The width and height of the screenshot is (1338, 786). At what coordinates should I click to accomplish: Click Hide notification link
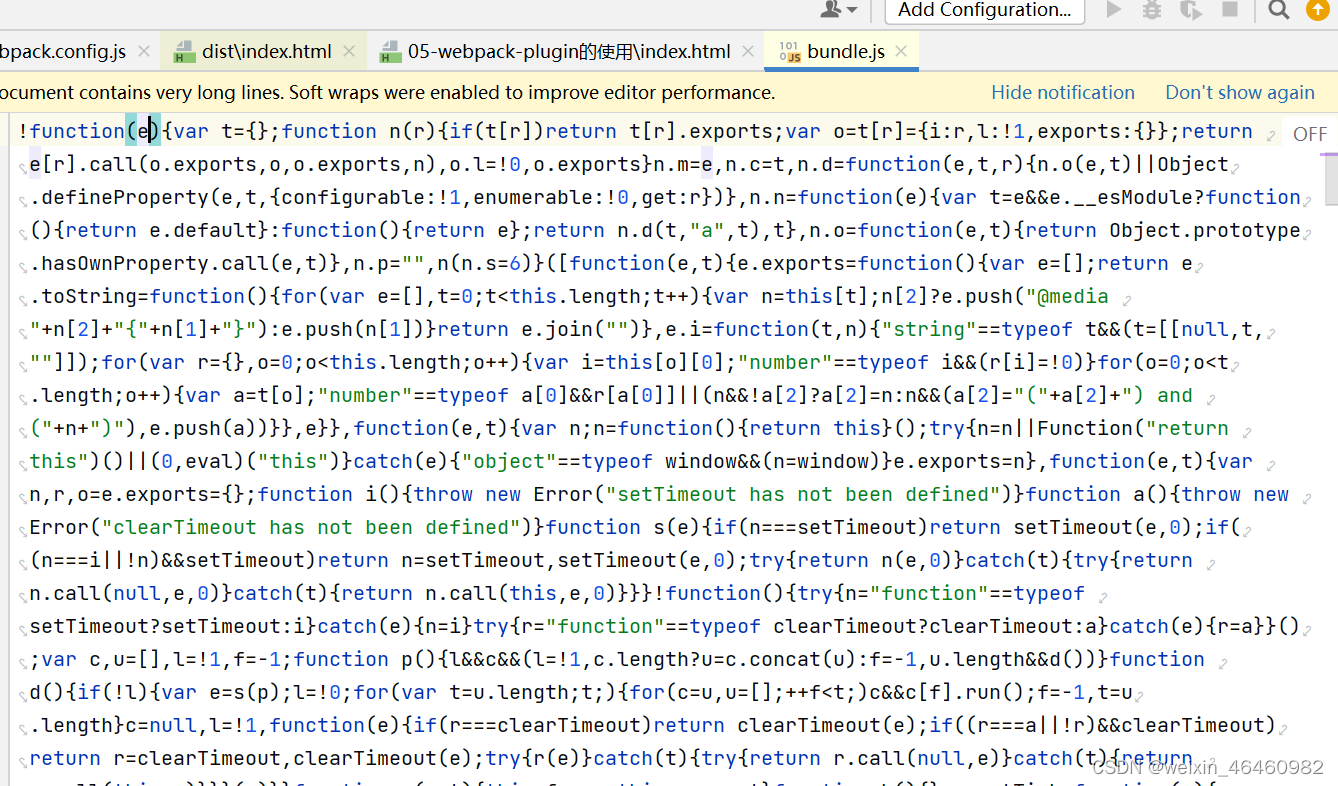1063,93
